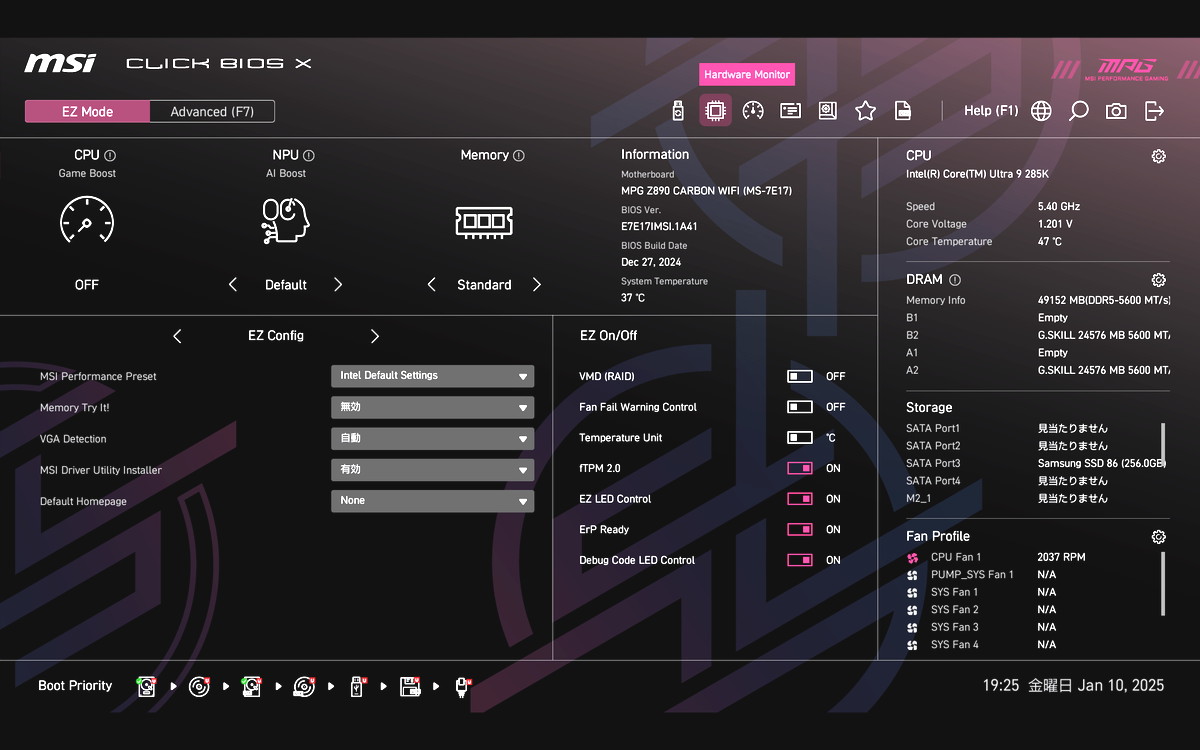The image size is (1200, 750).
Task: Click the info icon beside NPU
Action: [x=309, y=155]
